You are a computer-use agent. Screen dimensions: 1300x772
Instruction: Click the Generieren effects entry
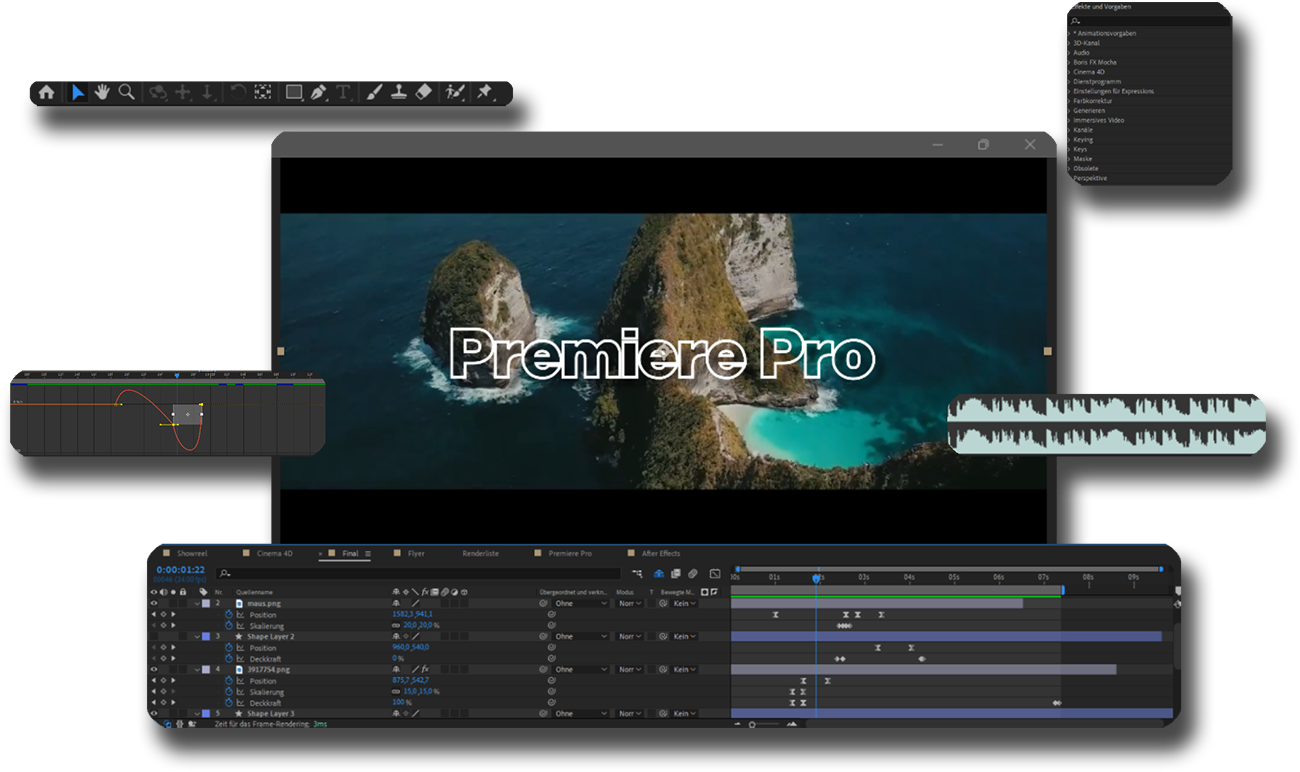click(1089, 110)
